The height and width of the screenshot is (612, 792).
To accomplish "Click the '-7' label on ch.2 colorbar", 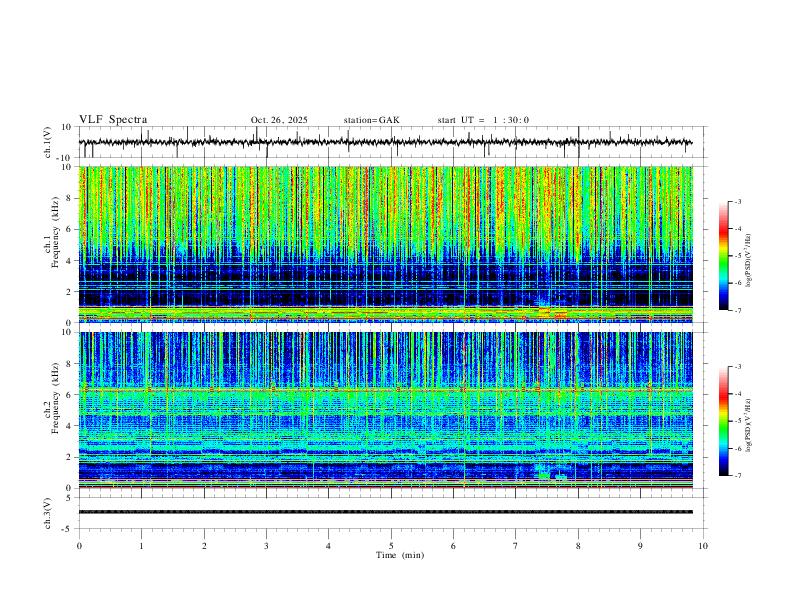I will pos(737,475).
